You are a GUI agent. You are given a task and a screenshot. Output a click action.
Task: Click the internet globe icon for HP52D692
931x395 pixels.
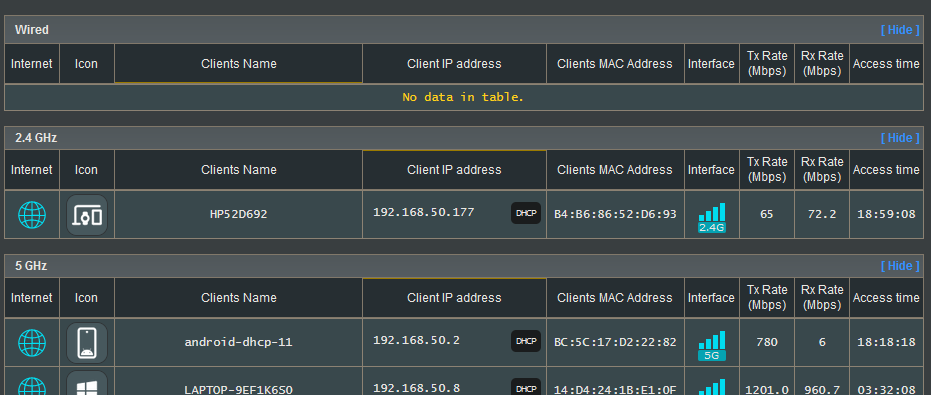coord(31,214)
